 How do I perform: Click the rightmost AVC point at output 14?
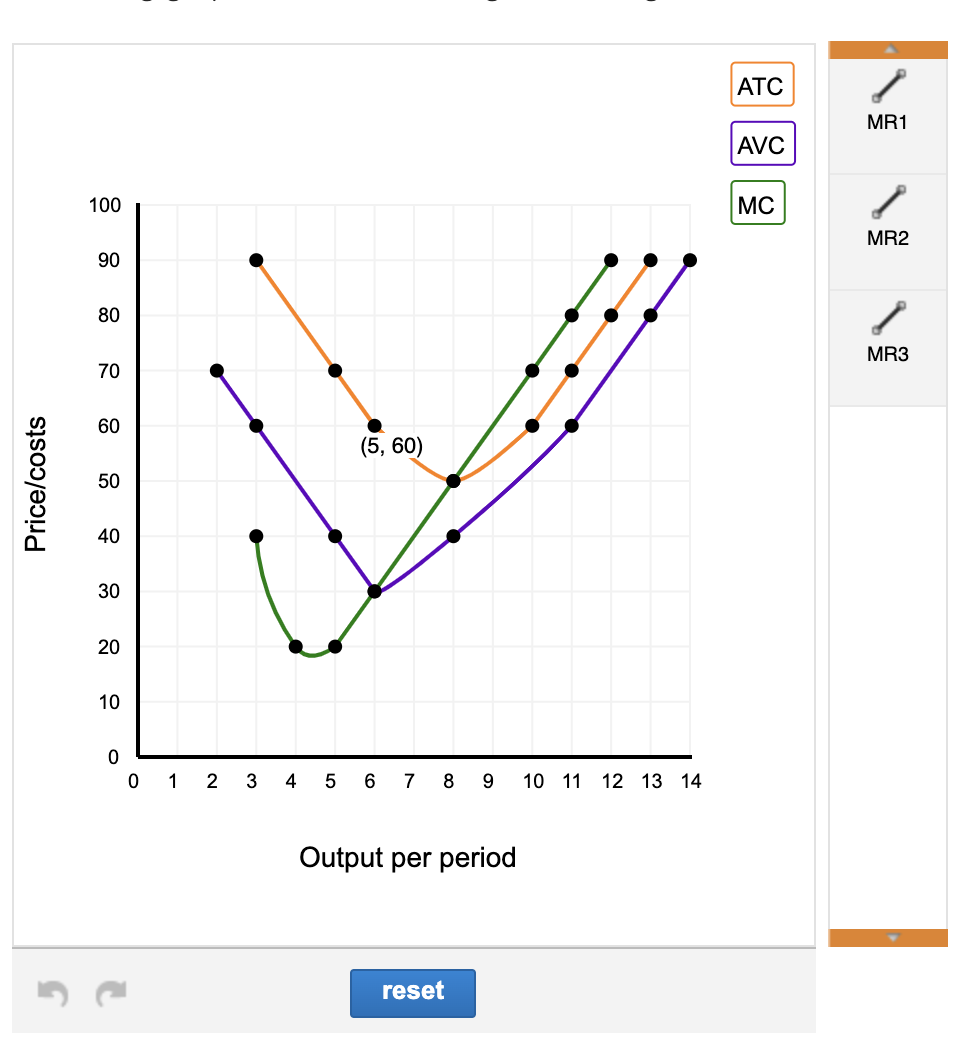[689, 258]
